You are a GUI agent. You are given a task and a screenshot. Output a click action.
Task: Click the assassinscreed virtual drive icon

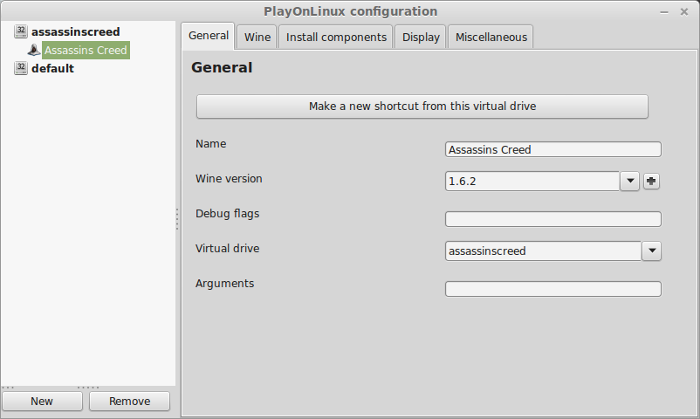21,32
